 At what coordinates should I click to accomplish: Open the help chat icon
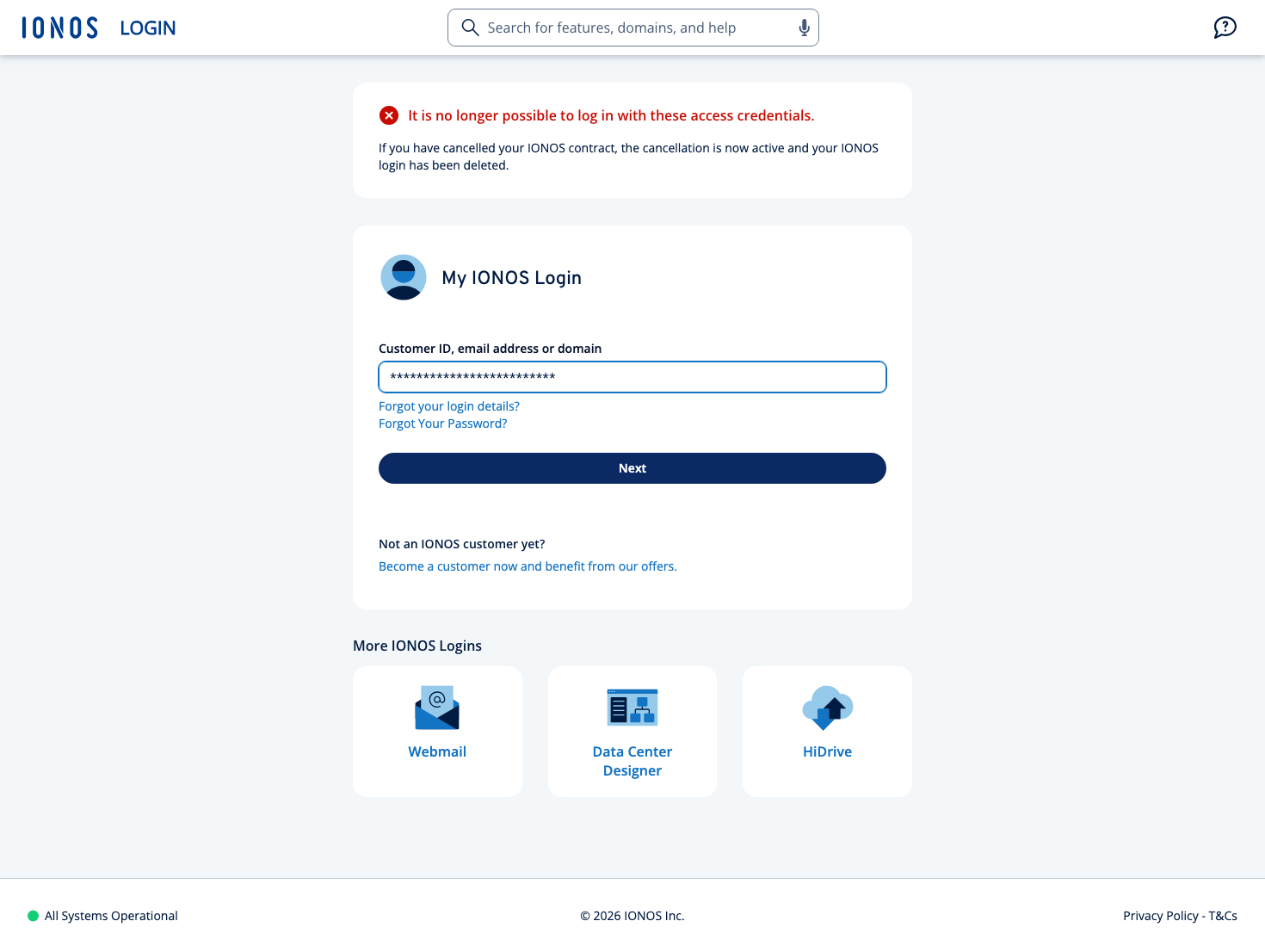tap(1225, 28)
